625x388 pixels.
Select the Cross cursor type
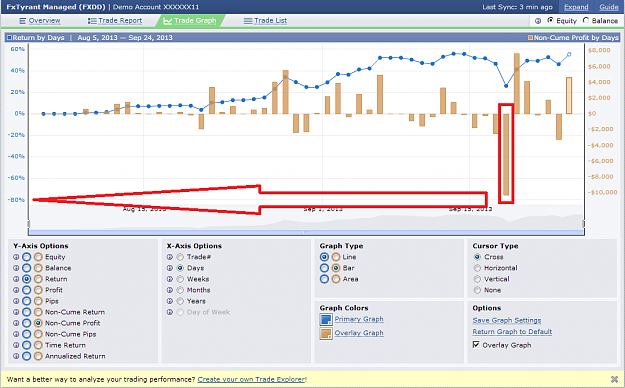tap(477, 257)
